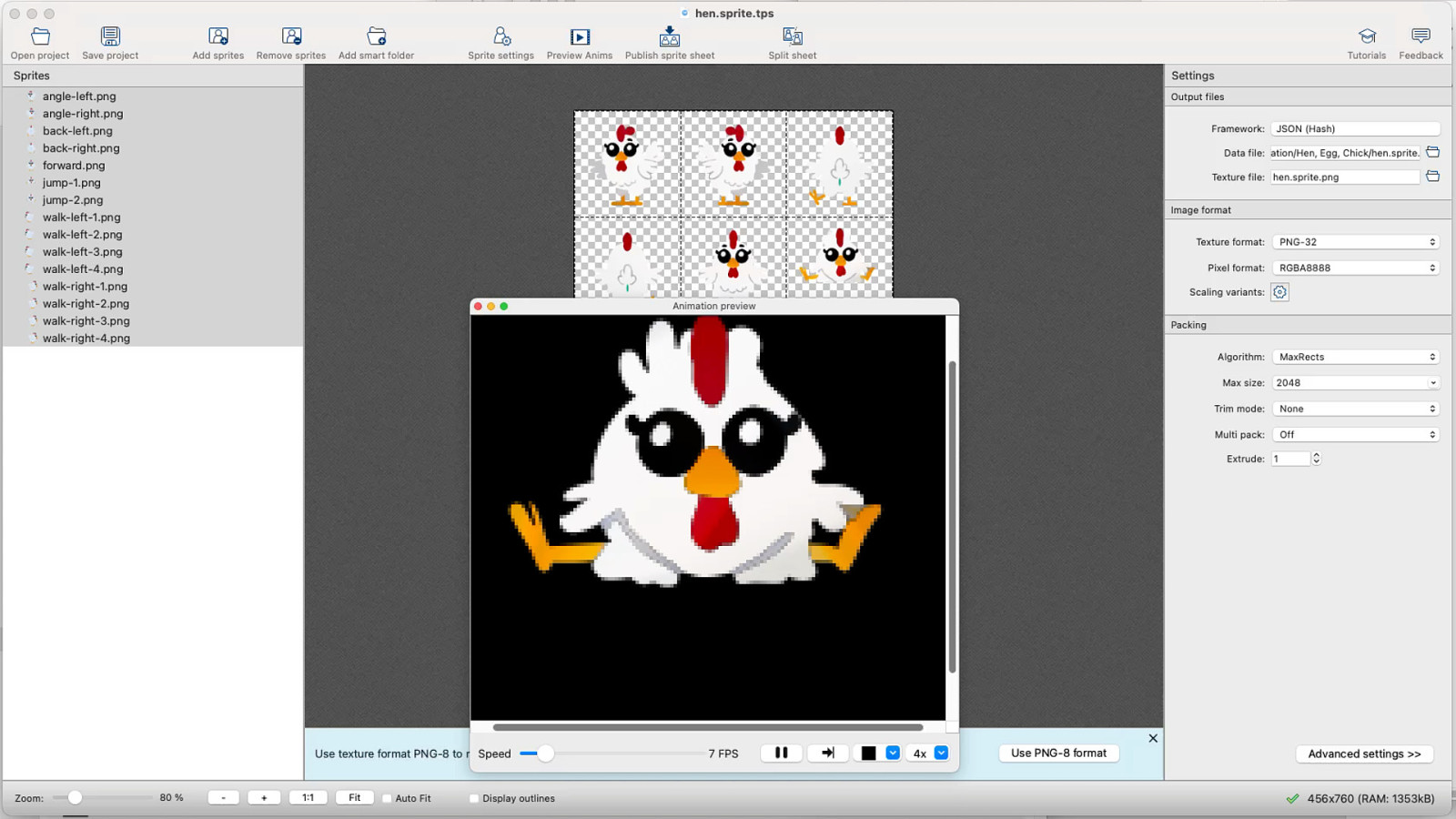Image resolution: width=1456 pixels, height=819 pixels.
Task: Click top-left hen sprite in sheet
Action: pos(627,165)
